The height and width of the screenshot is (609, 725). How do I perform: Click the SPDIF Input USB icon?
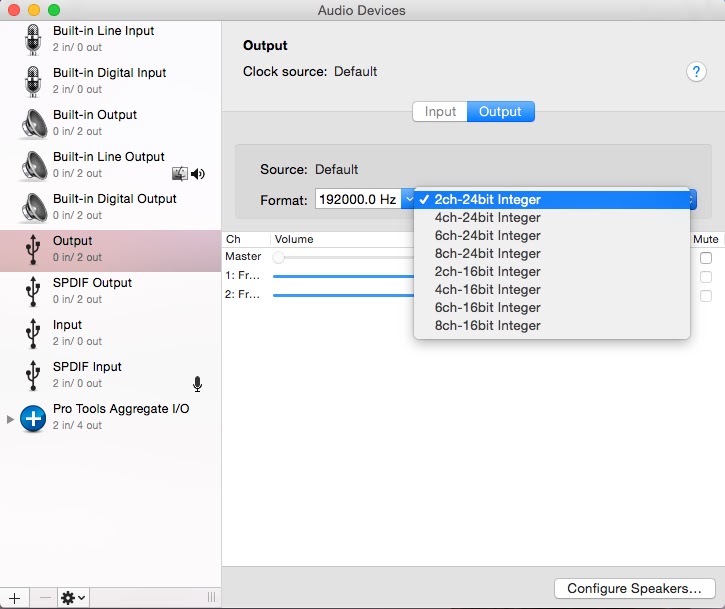click(33, 376)
